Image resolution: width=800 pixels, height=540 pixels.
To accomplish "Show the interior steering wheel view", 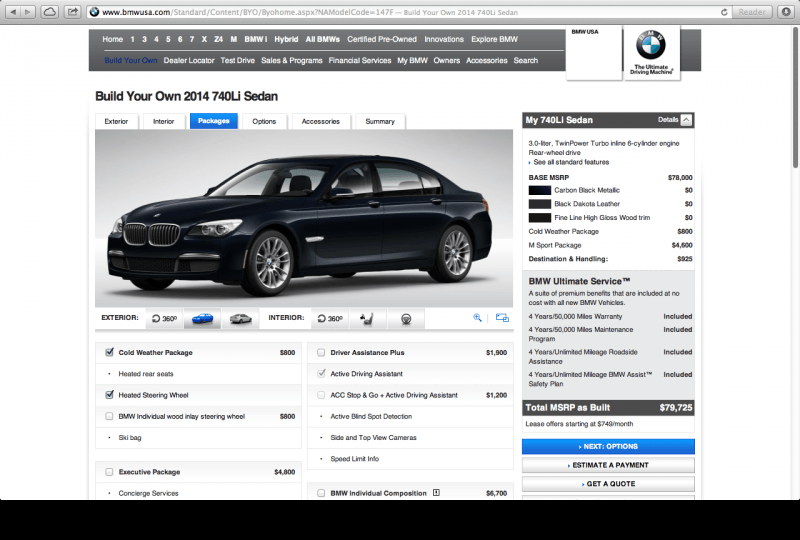I will coord(406,318).
